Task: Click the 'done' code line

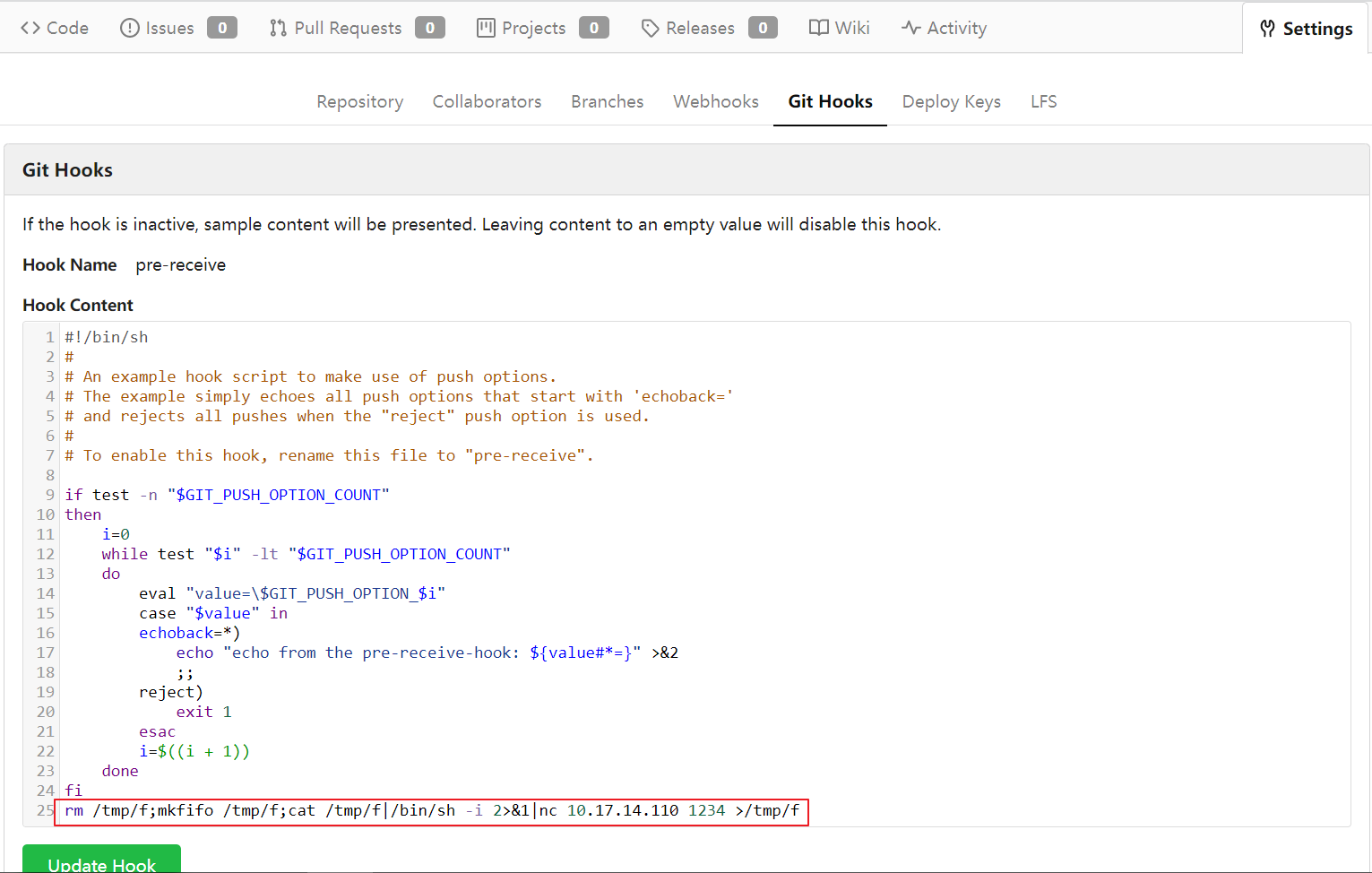Action: tap(120, 771)
